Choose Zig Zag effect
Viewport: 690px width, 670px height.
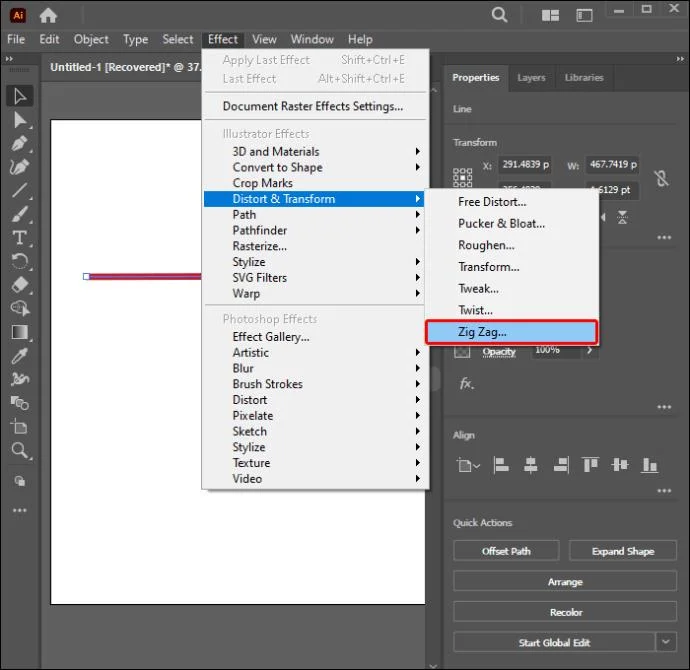511,332
